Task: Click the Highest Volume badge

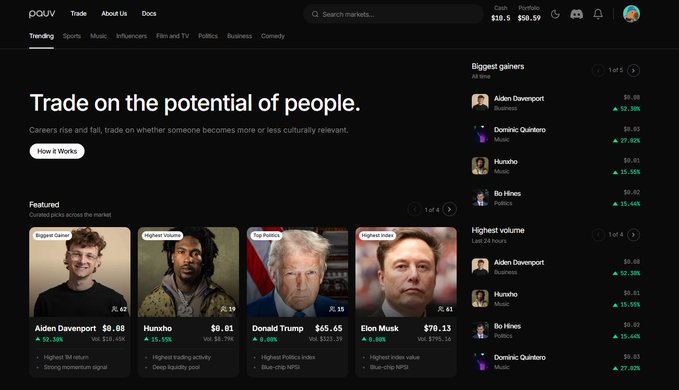Action: click(162, 235)
